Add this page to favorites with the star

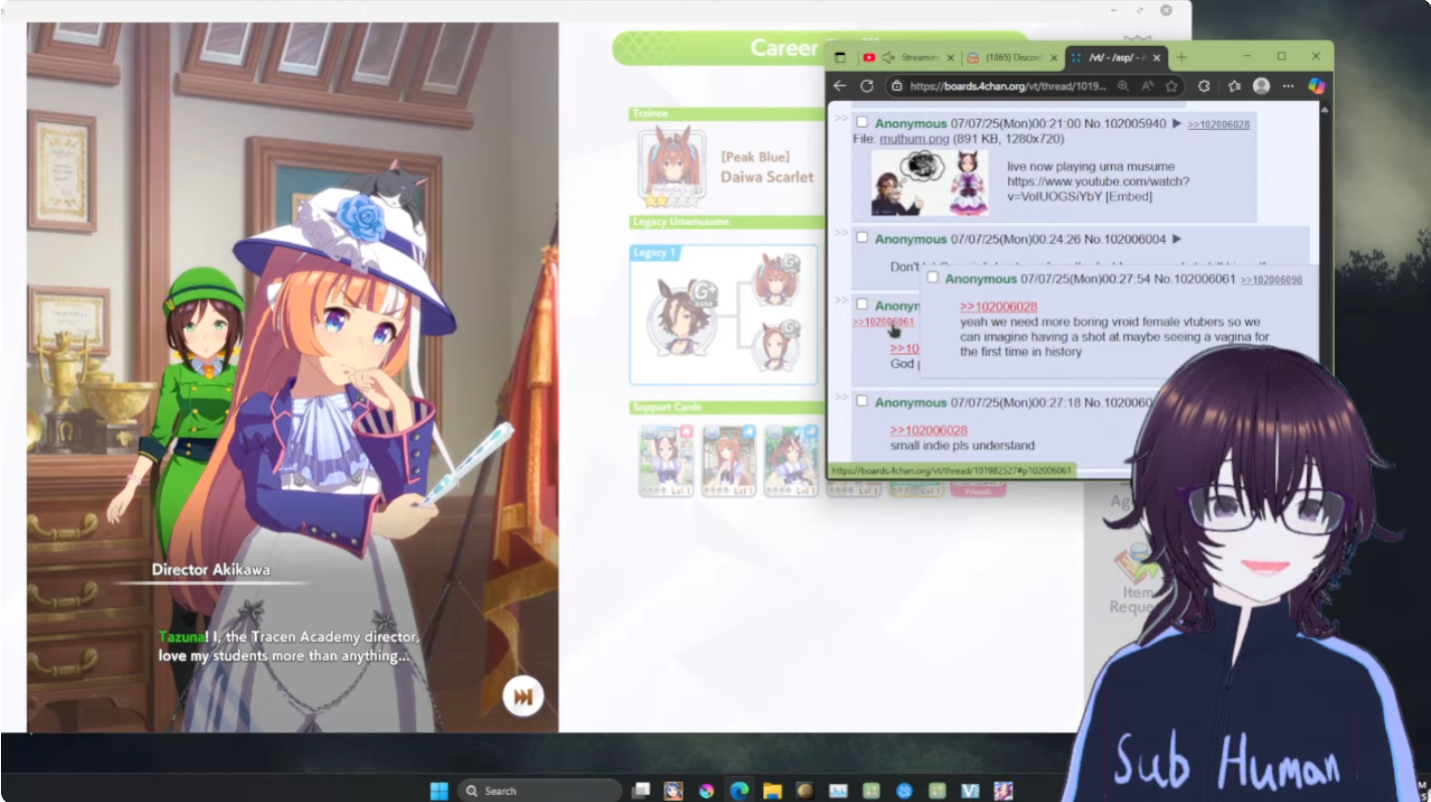1171,86
